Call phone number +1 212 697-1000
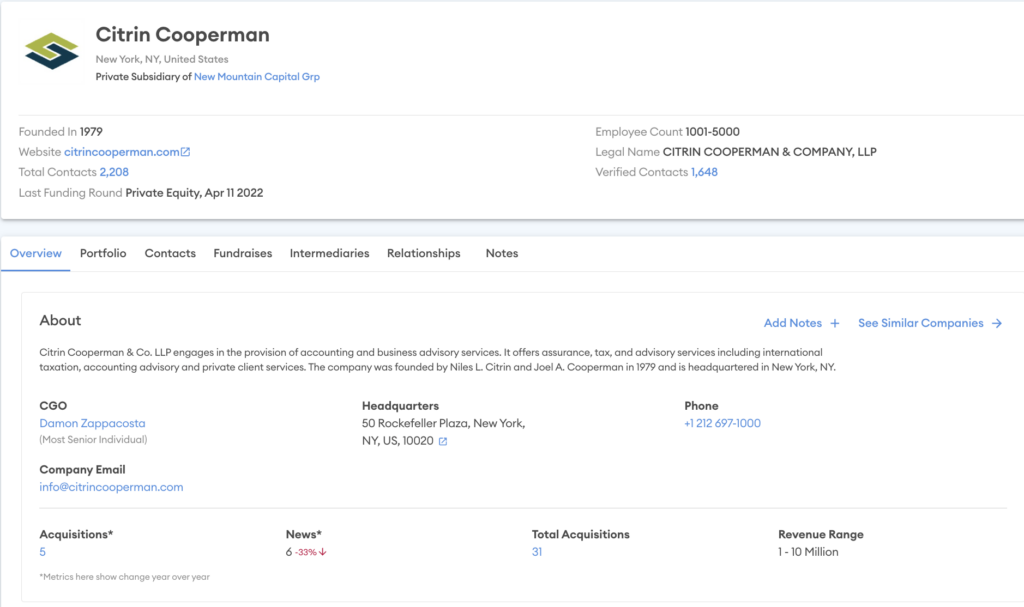This screenshot has height=607, width=1024. (x=722, y=423)
